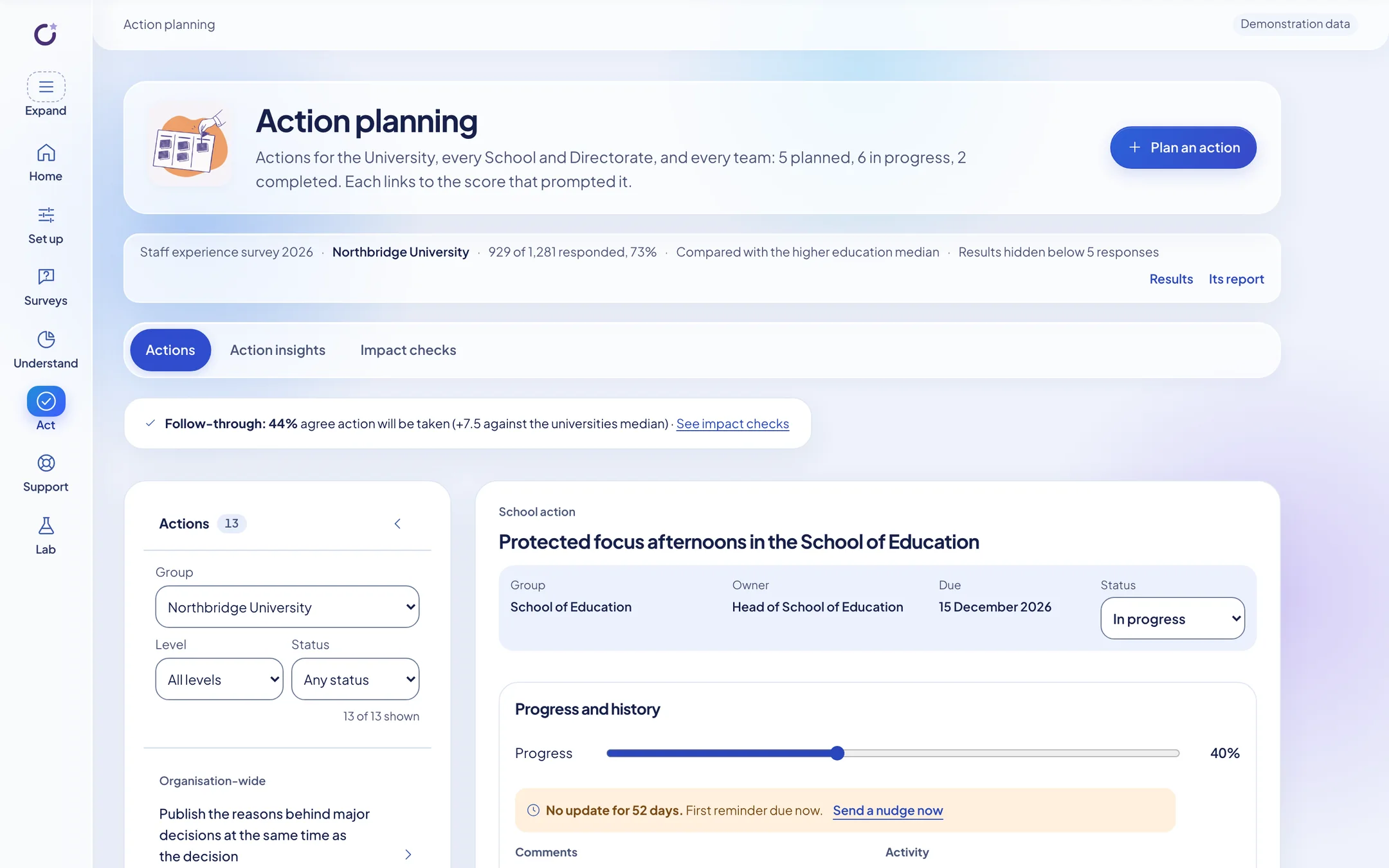Open the All levels dropdown
The image size is (1389, 868).
(x=219, y=679)
